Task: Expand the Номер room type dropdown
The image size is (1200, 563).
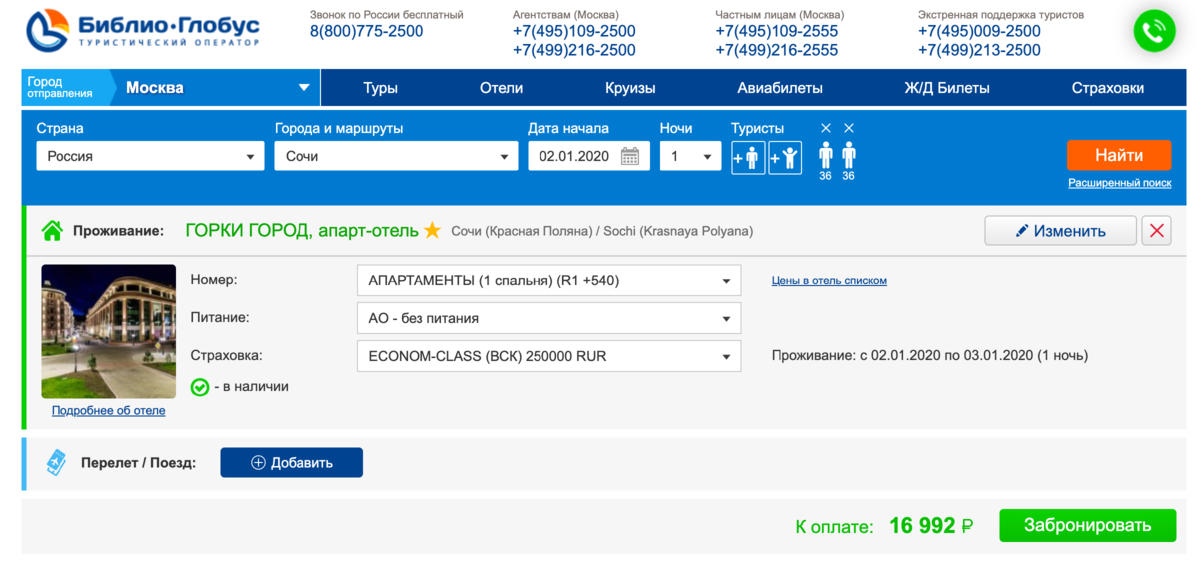Action: (x=549, y=281)
